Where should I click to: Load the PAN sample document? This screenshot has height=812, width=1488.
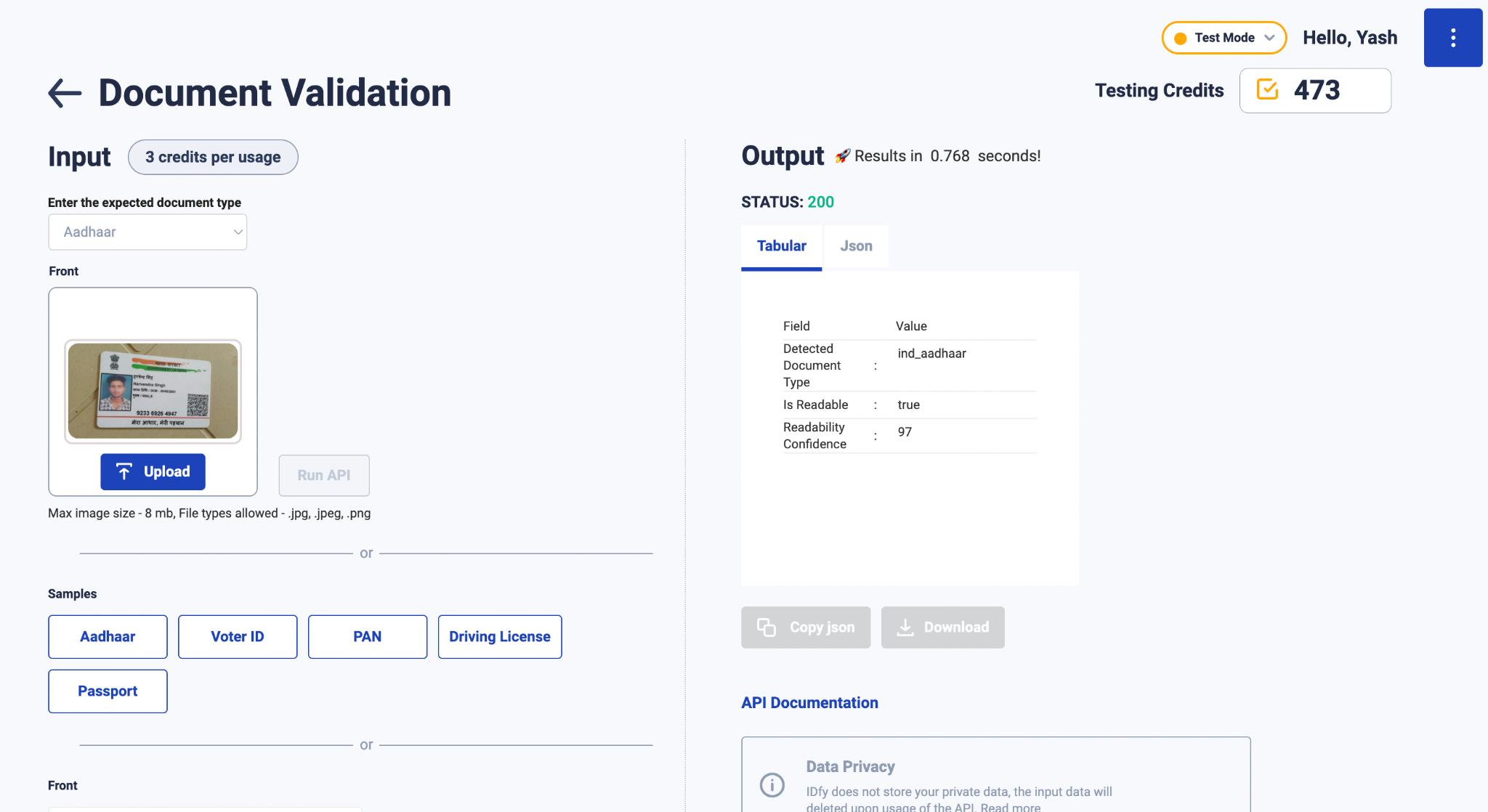click(368, 637)
